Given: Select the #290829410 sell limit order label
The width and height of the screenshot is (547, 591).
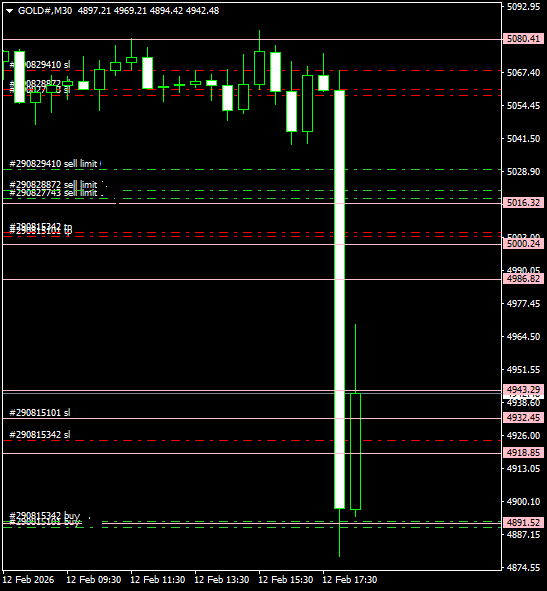Looking at the screenshot, I should point(54,164).
